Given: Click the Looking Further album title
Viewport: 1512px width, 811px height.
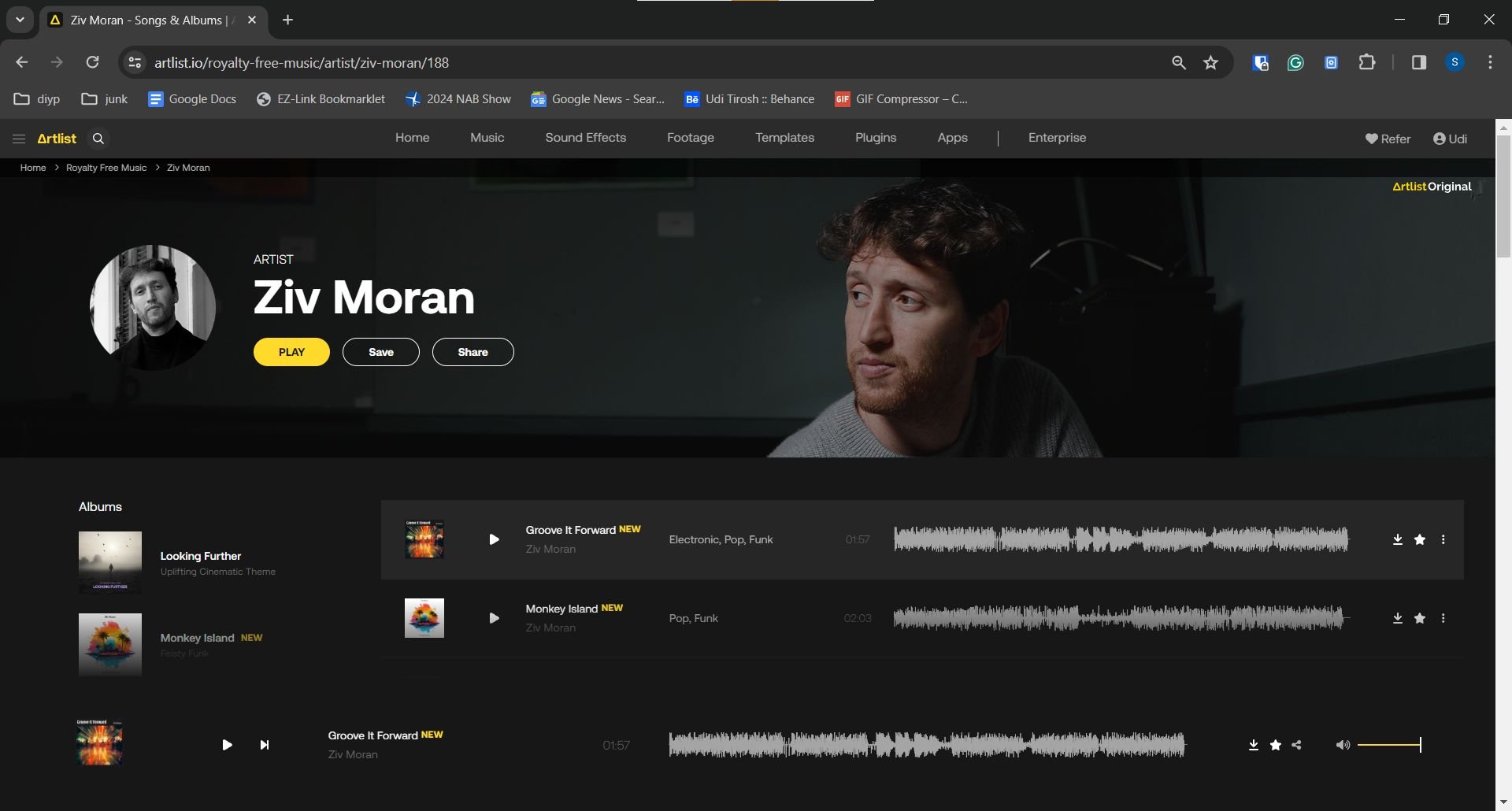Looking at the screenshot, I should coord(201,556).
